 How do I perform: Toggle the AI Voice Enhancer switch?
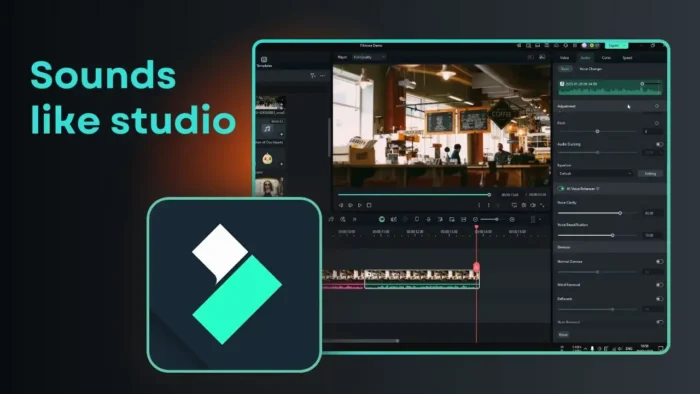tap(561, 189)
